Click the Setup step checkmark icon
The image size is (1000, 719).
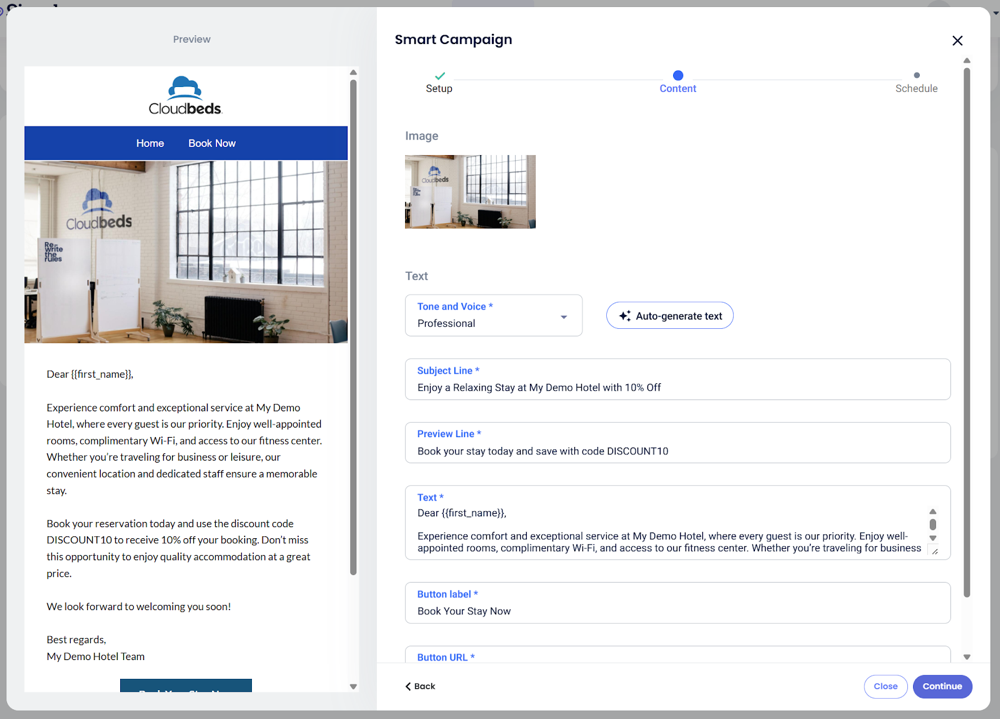point(440,76)
